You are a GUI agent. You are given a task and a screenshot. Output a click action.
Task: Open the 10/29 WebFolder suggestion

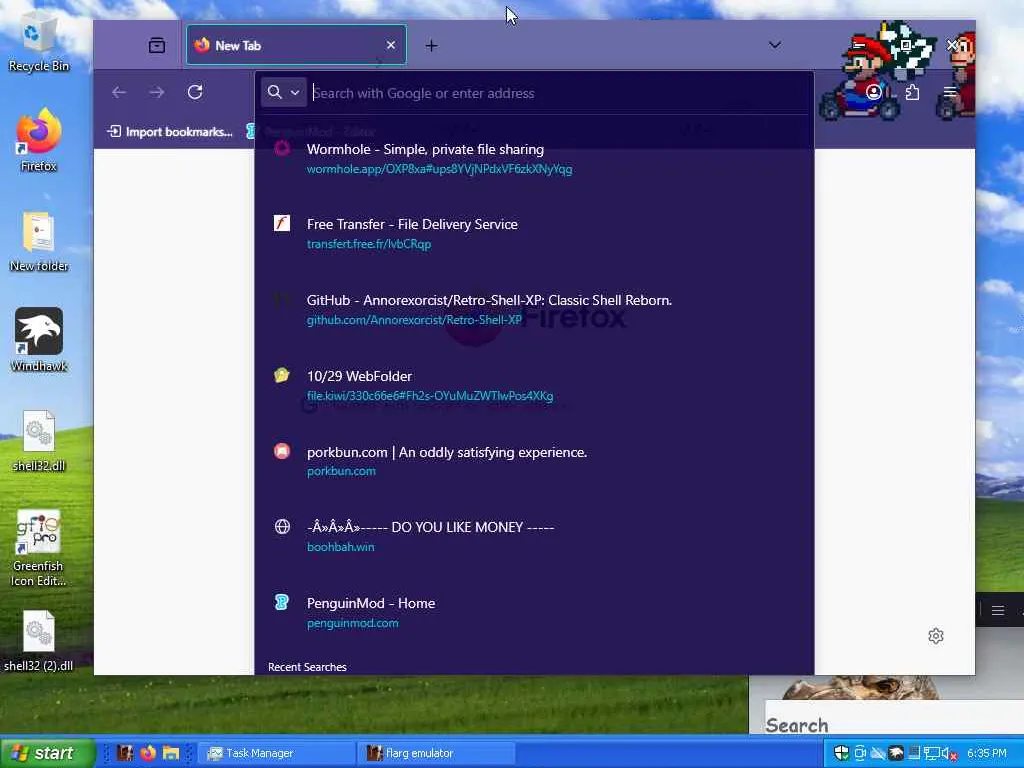tap(359, 376)
